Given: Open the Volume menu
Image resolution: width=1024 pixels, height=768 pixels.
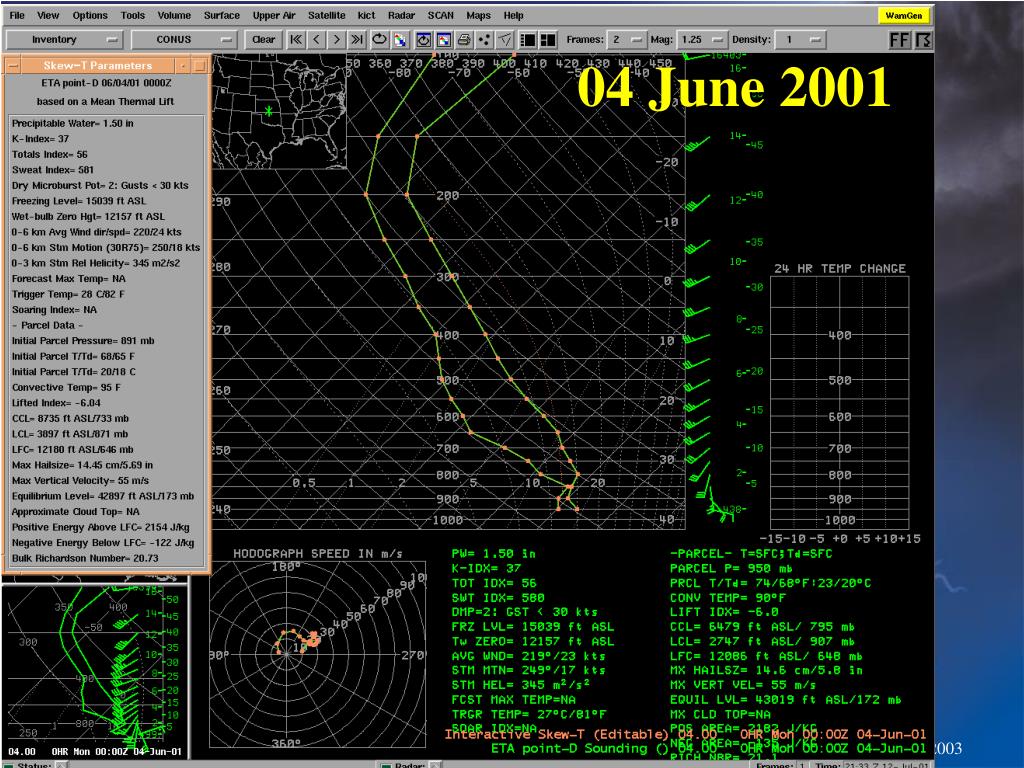Looking at the screenshot, I should (174, 15).
